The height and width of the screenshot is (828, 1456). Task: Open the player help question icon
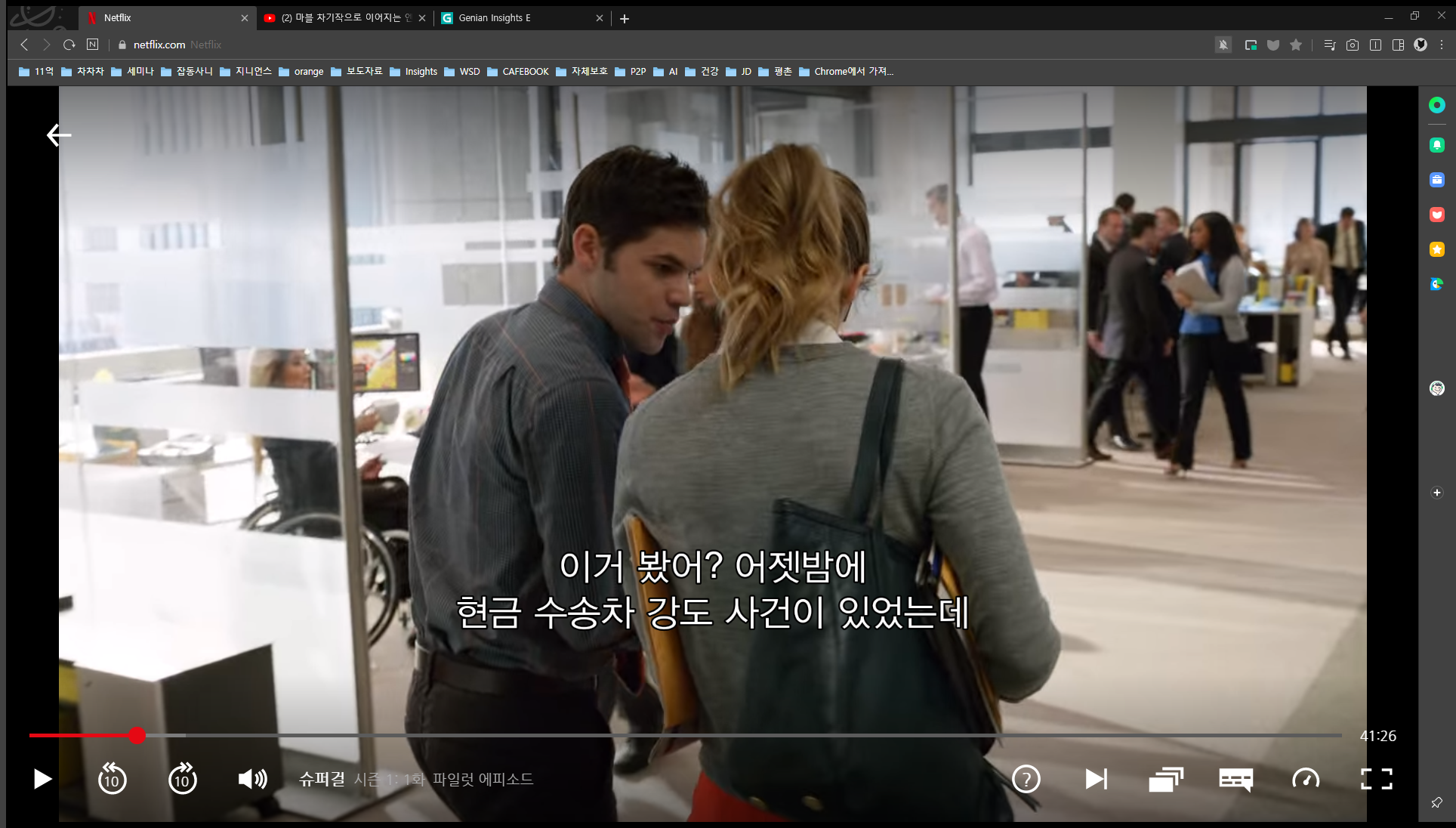(1026, 779)
